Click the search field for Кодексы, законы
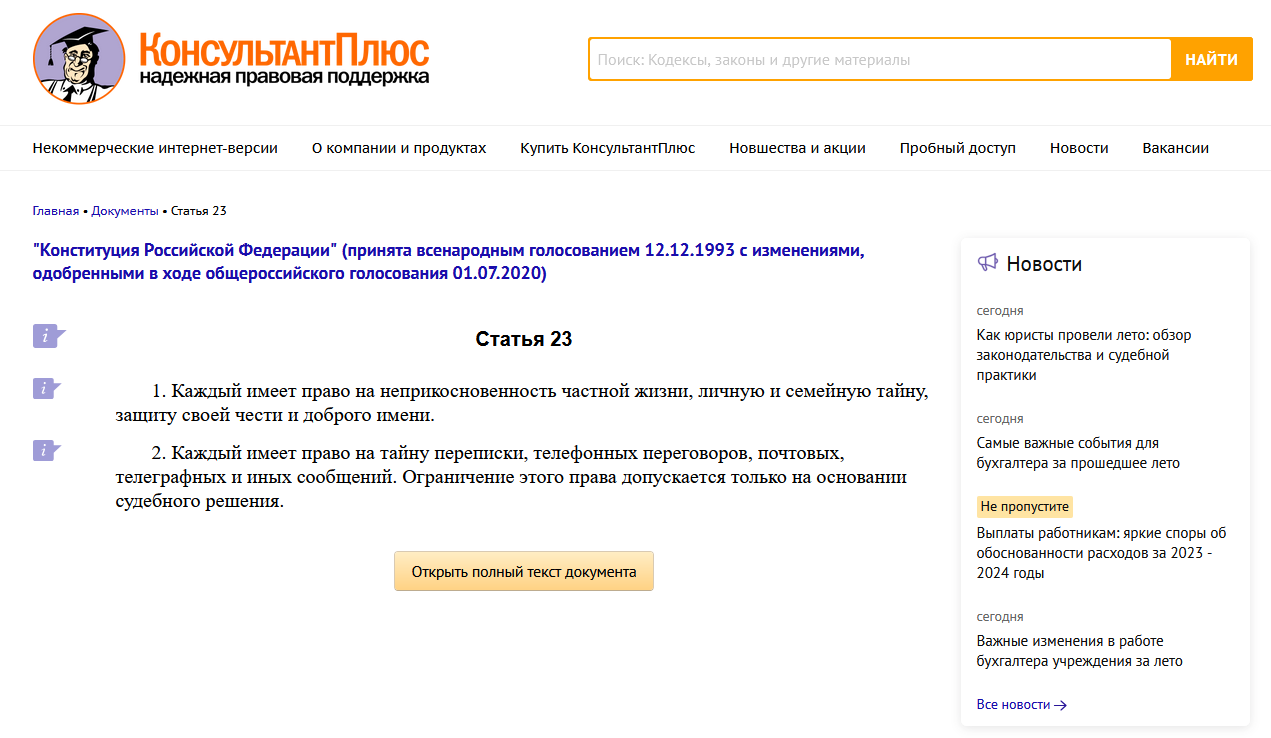The height and width of the screenshot is (738, 1271). [880, 59]
